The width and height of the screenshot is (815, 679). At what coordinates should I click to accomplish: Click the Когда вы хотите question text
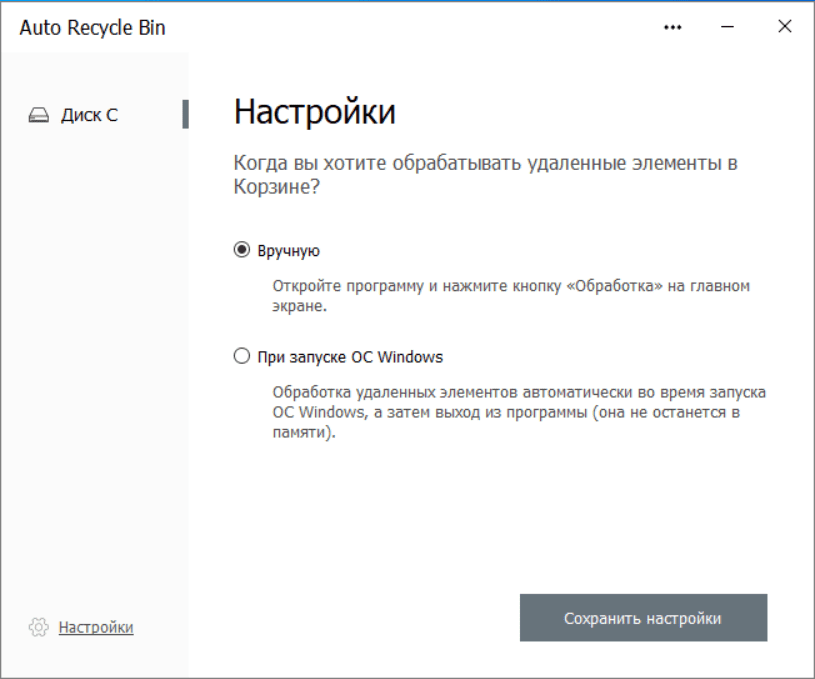(485, 175)
